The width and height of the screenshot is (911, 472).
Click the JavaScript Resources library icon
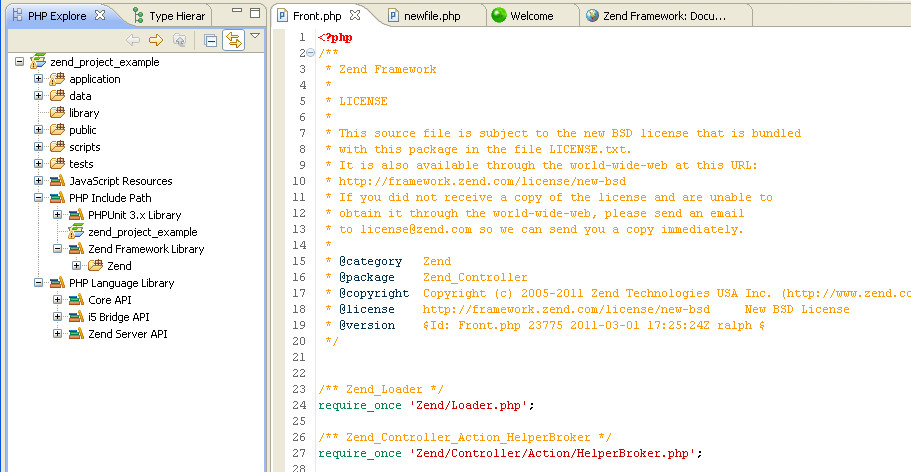57,181
